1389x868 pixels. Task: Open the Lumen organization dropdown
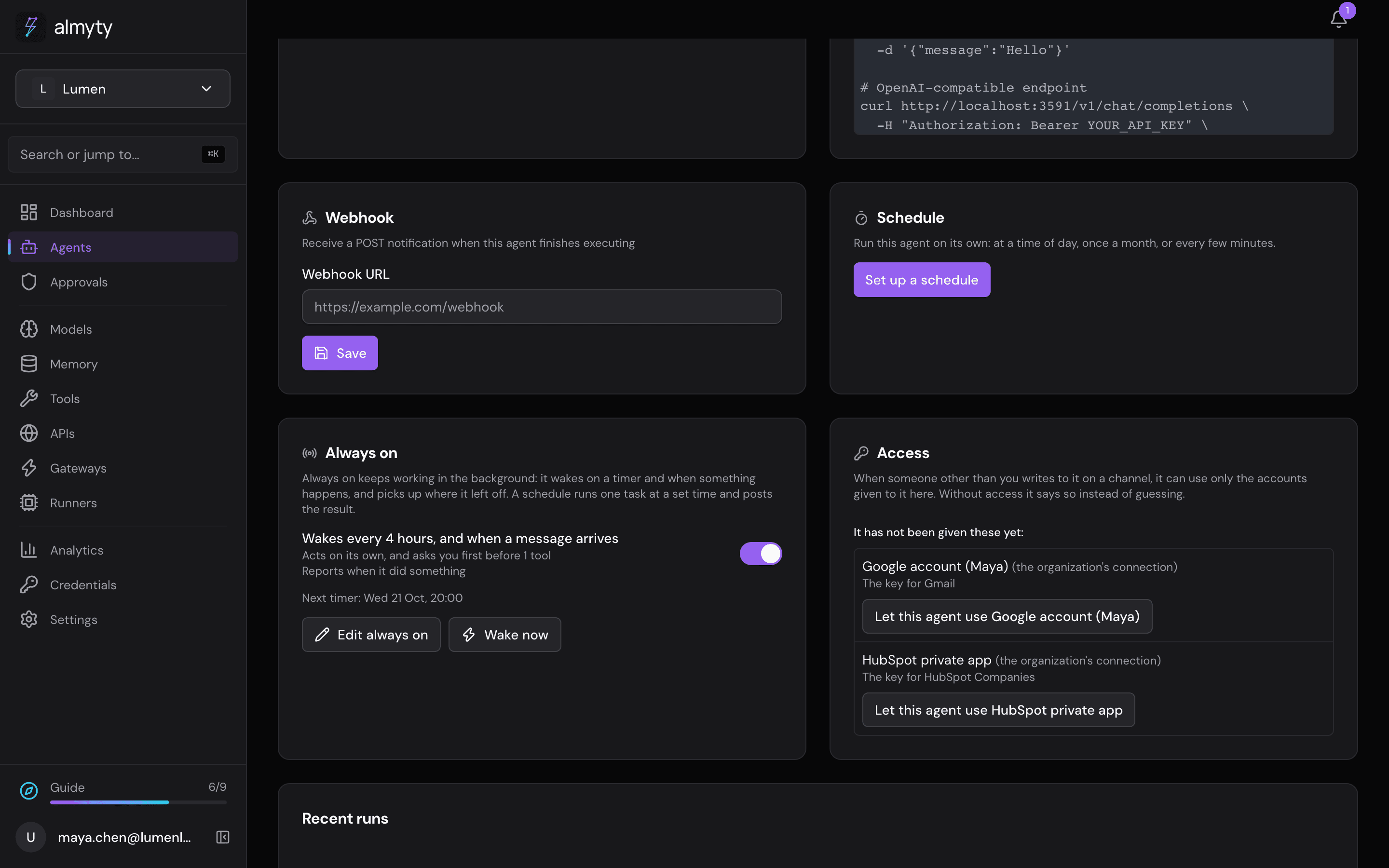pyautogui.click(x=123, y=89)
